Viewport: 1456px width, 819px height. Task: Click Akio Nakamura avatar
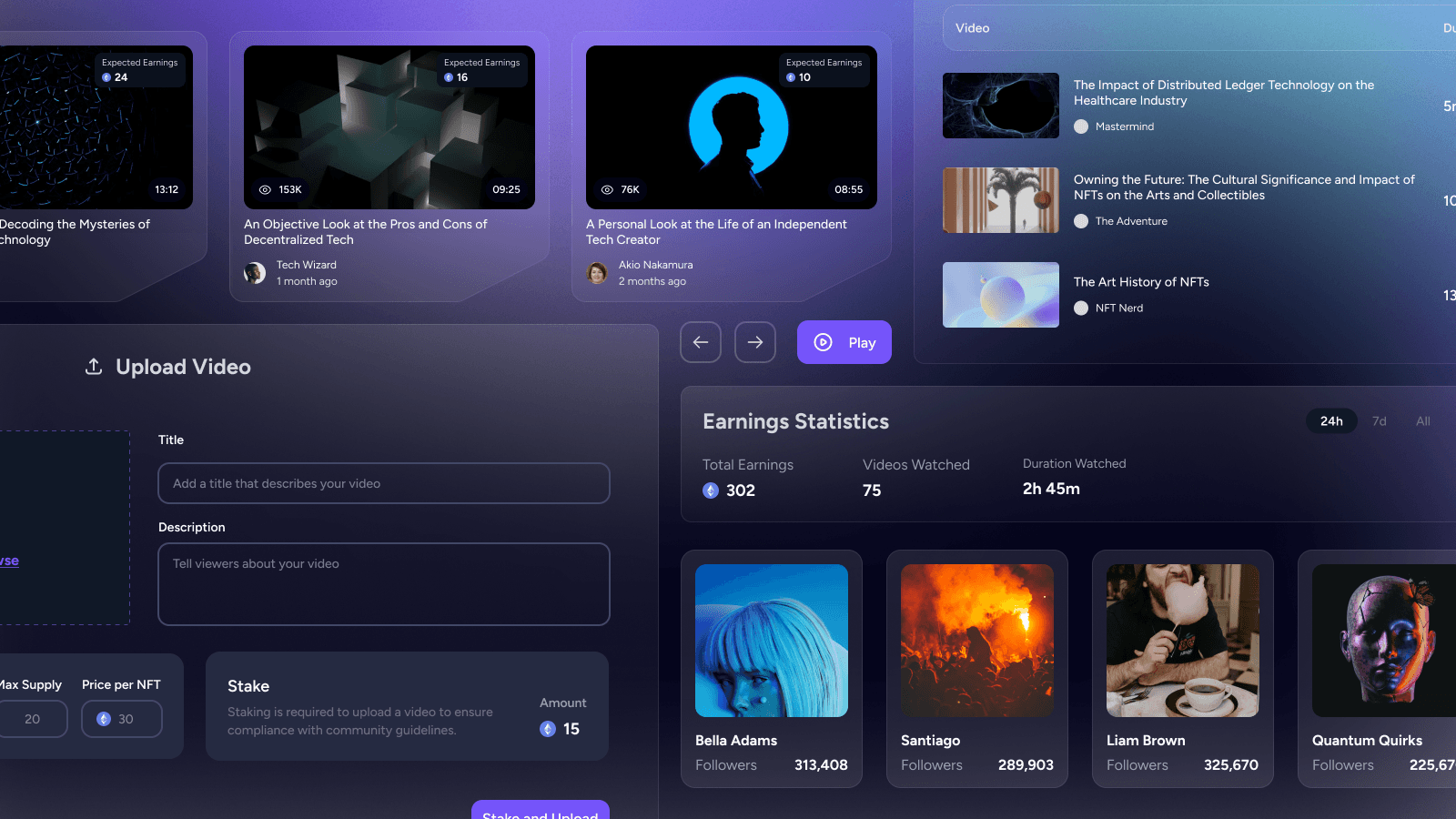(597, 273)
